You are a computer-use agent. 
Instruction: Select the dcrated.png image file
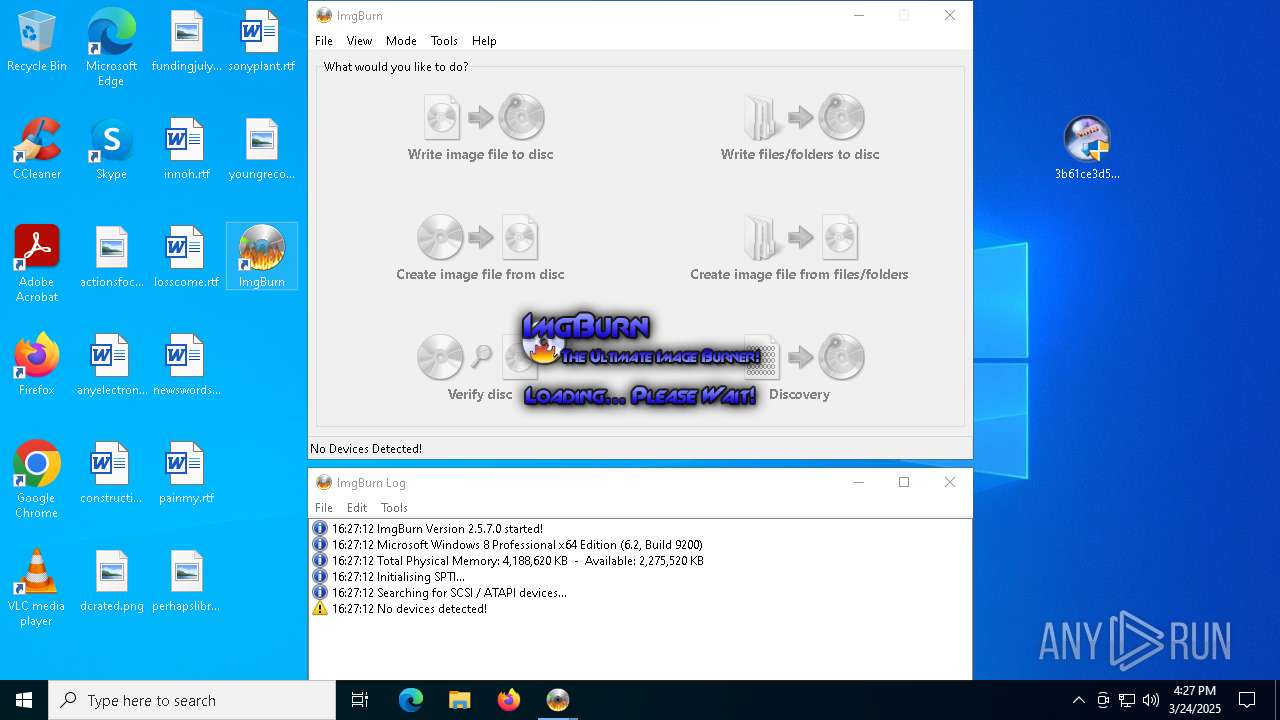[112, 582]
